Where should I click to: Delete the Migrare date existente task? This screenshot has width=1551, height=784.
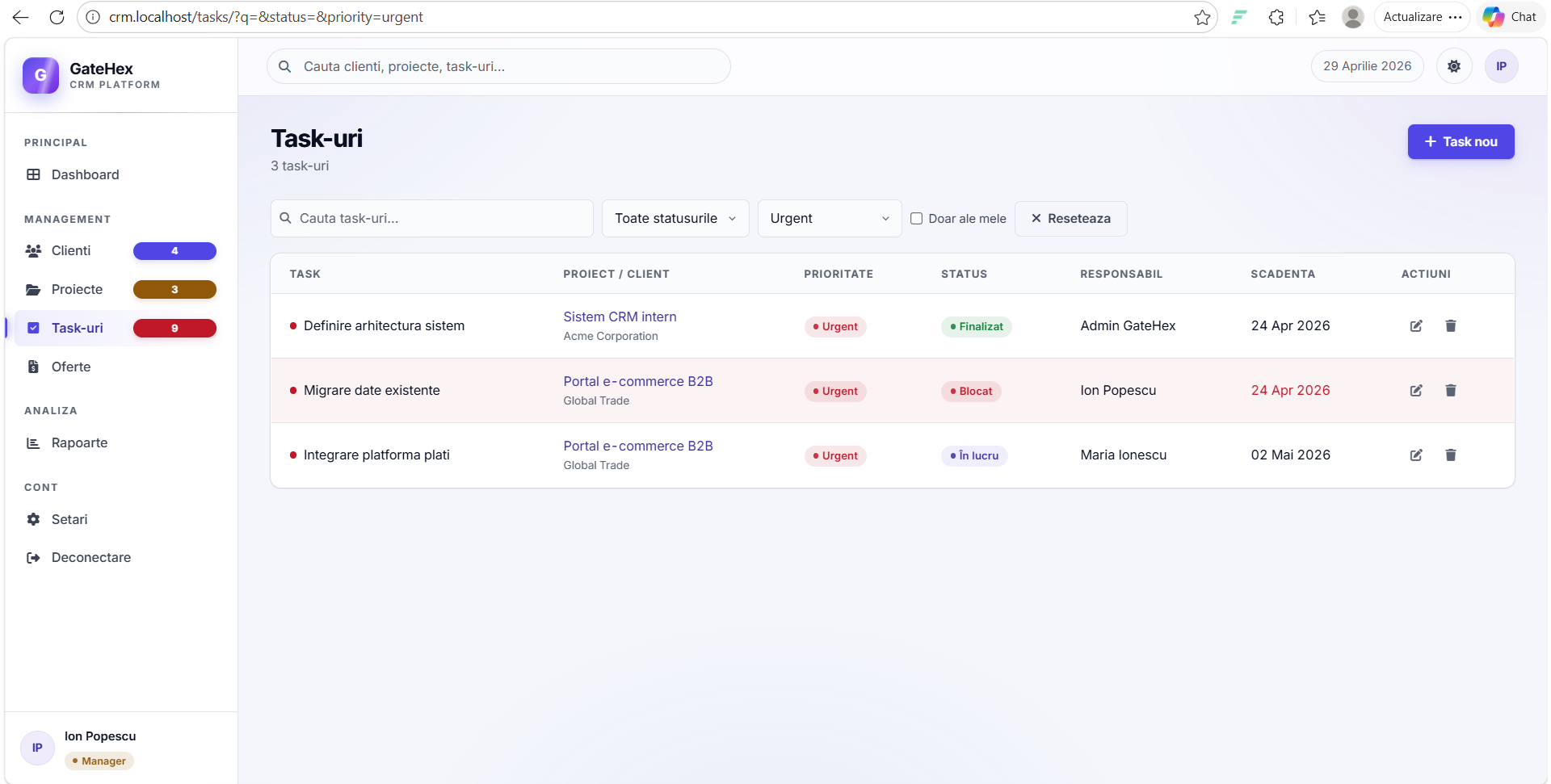[1451, 391]
